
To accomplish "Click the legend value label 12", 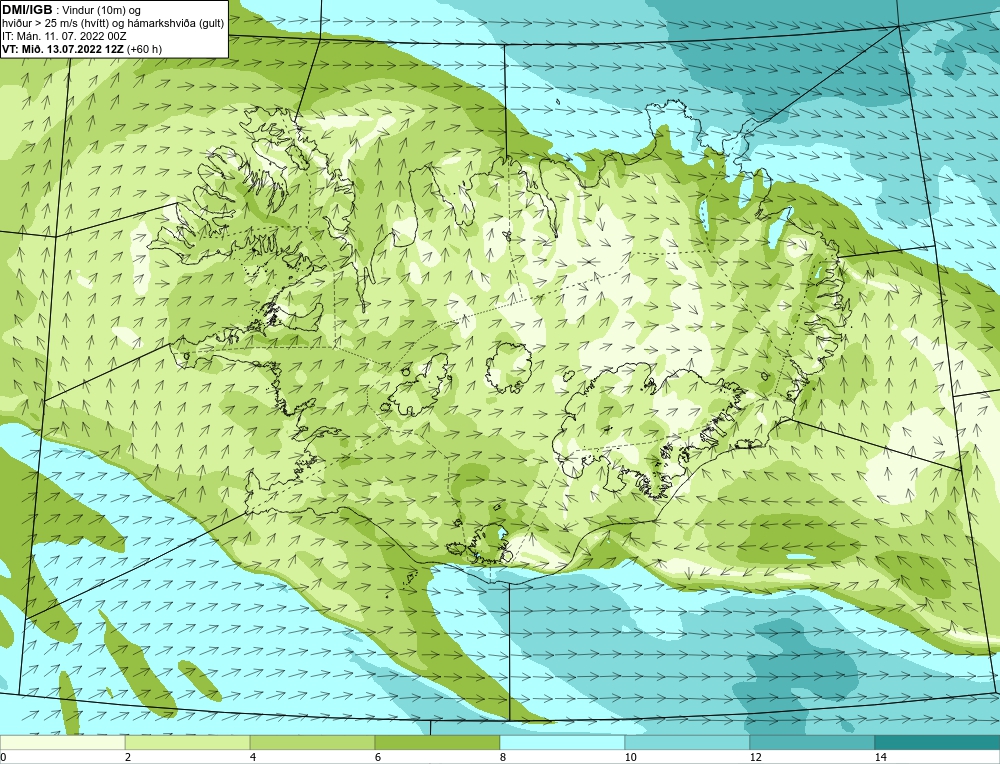I will point(756,757).
